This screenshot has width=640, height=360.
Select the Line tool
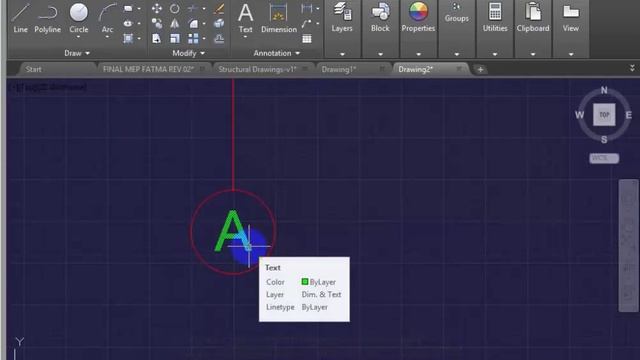coord(20,18)
